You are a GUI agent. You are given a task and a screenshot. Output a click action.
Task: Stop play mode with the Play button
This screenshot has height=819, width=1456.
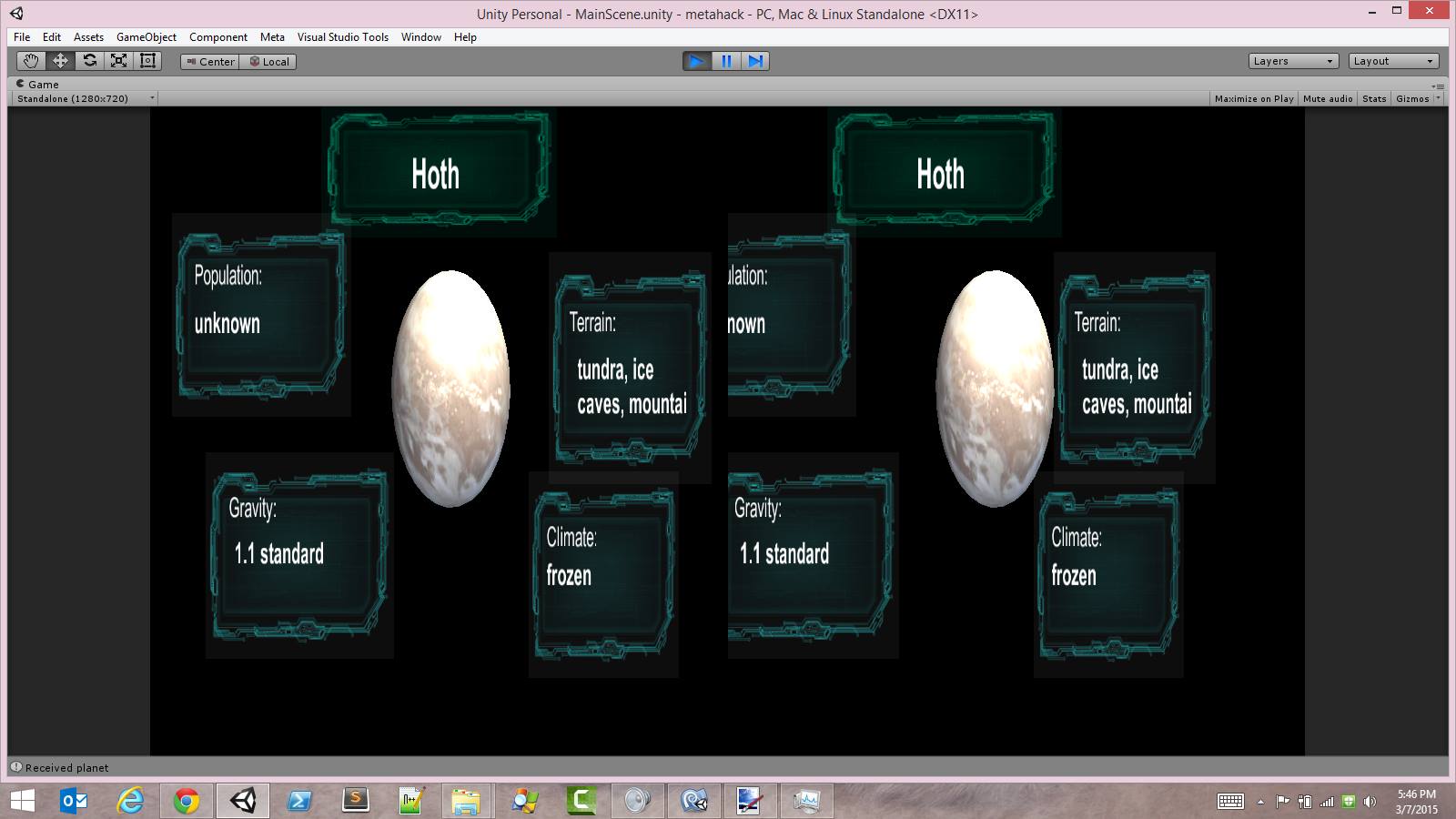(x=697, y=61)
